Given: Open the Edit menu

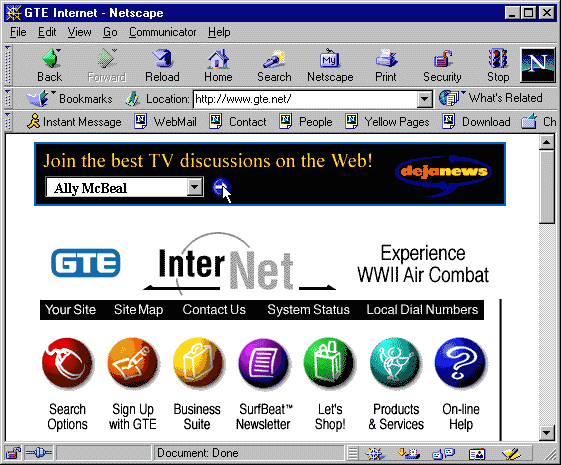Looking at the screenshot, I should tap(47, 32).
